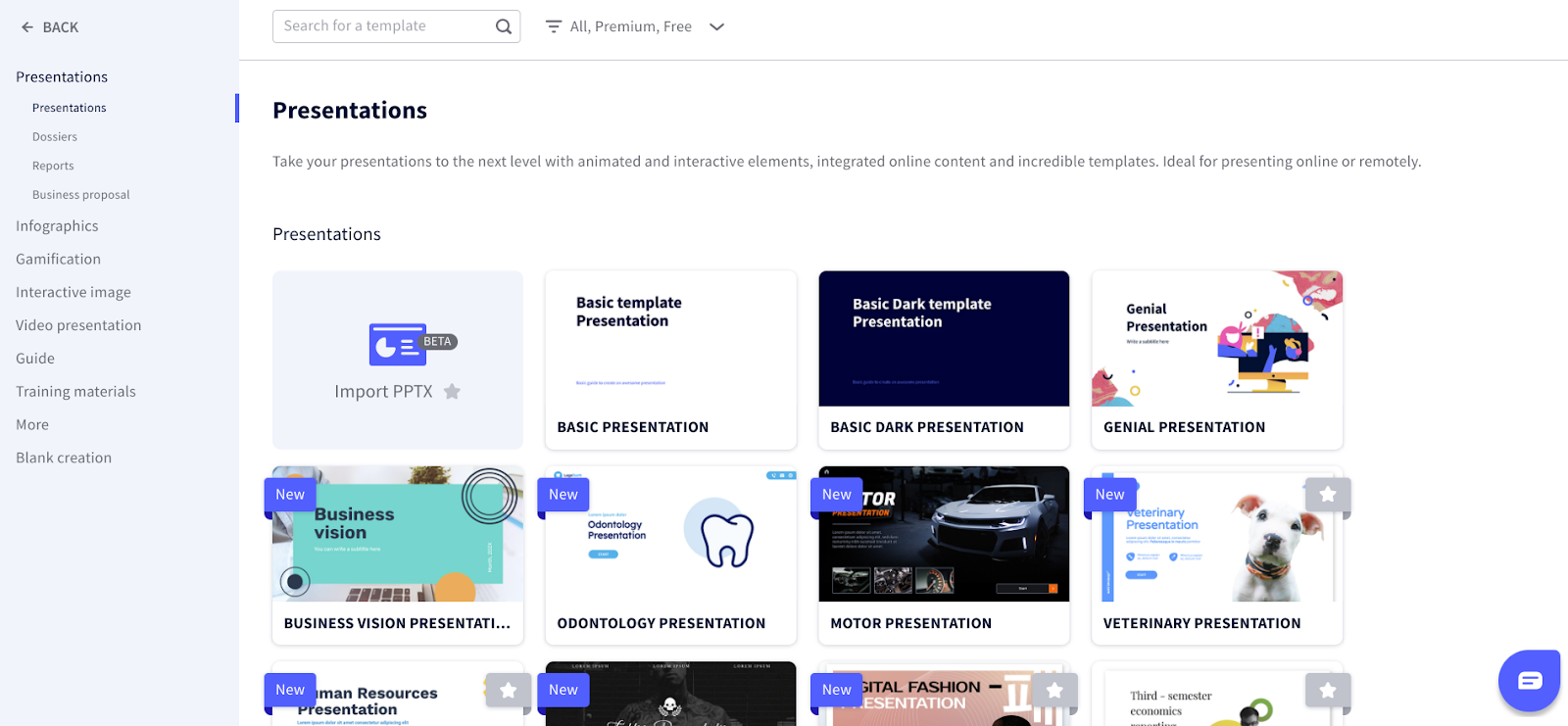Open Business vision template thumbnail
This screenshot has height=726, width=1568.
[x=398, y=534]
